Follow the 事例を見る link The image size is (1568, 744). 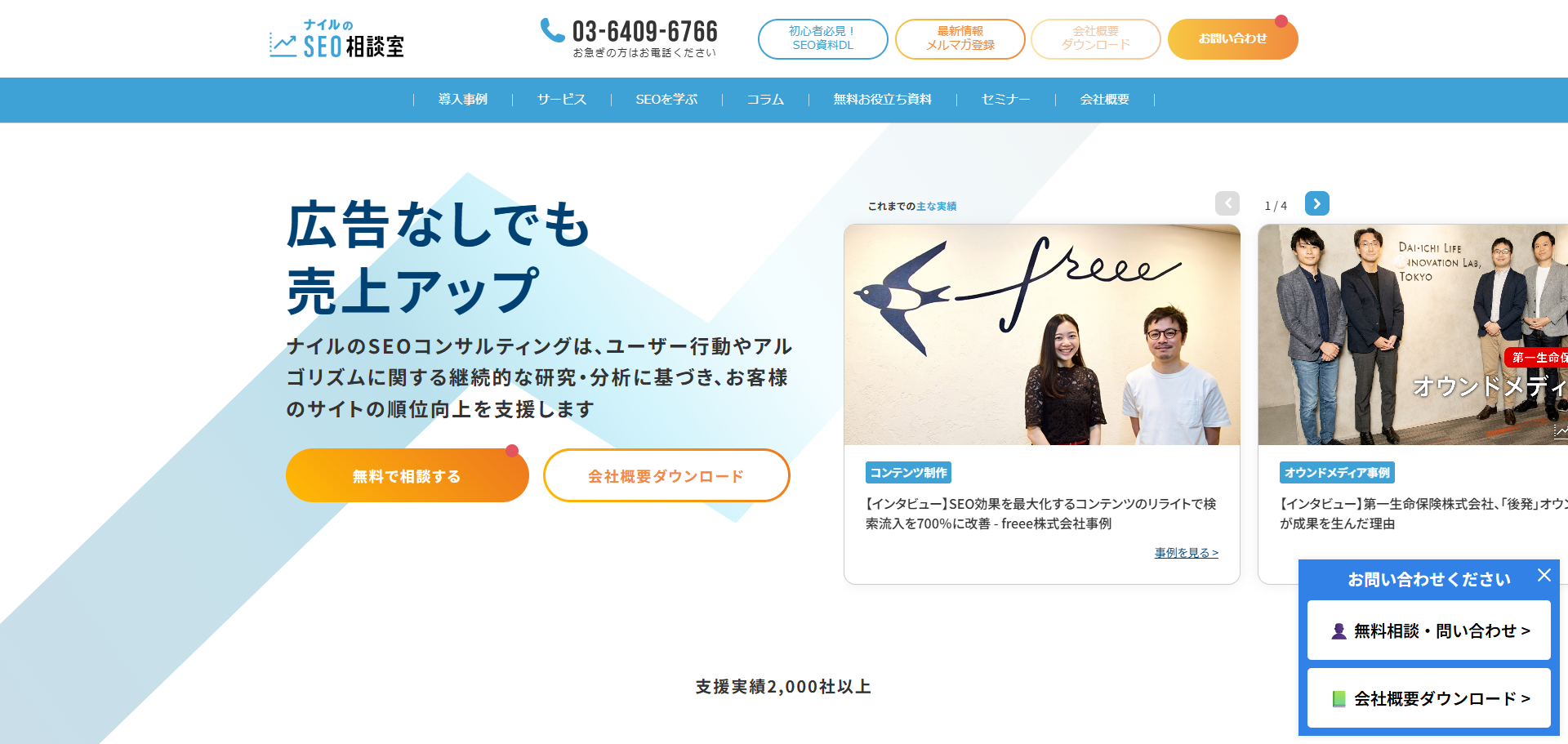pyautogui.click(x=1186, y=553)
